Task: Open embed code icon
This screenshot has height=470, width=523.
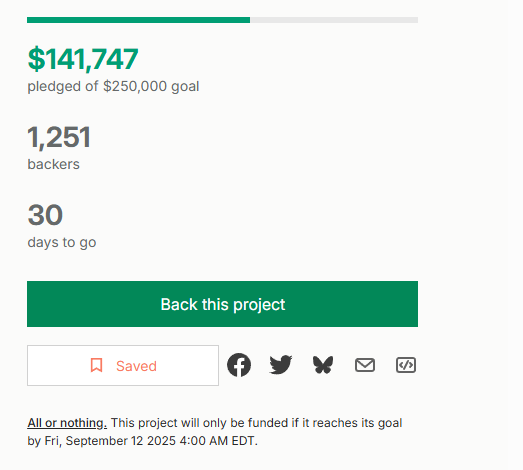Action: 406,365
